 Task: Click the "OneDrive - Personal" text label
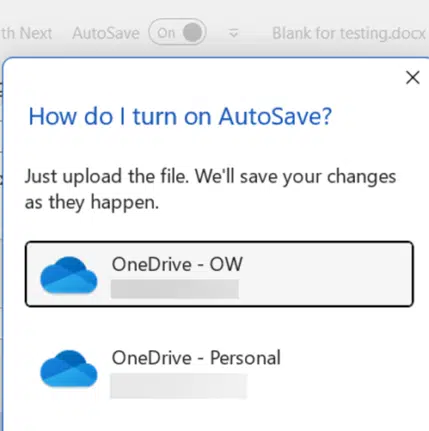(x=196, y=358)
